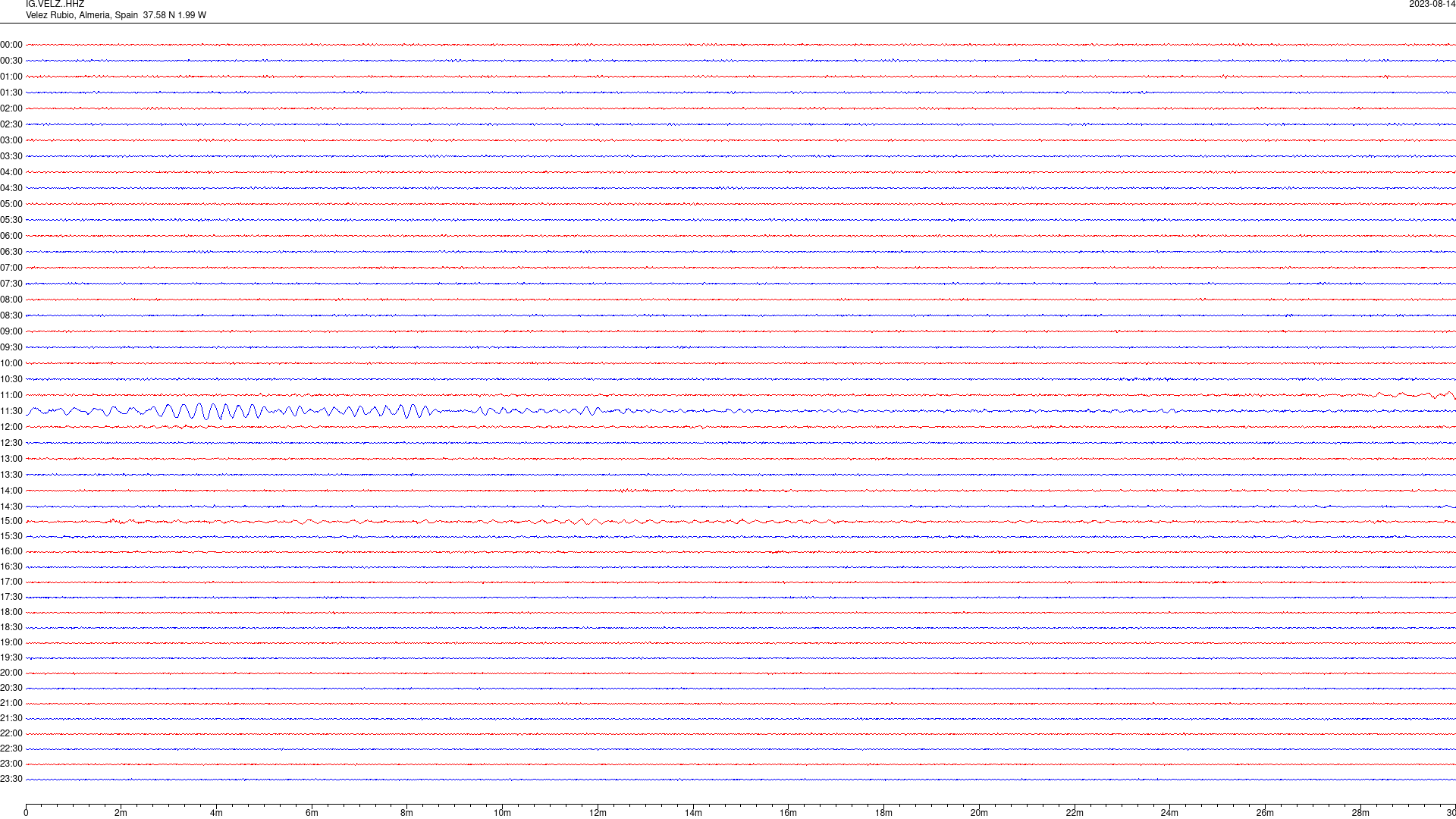Click the 04:30 time label
This screenshot has height=819, width=1456.
pyautogui.click(x=11, y=188)
